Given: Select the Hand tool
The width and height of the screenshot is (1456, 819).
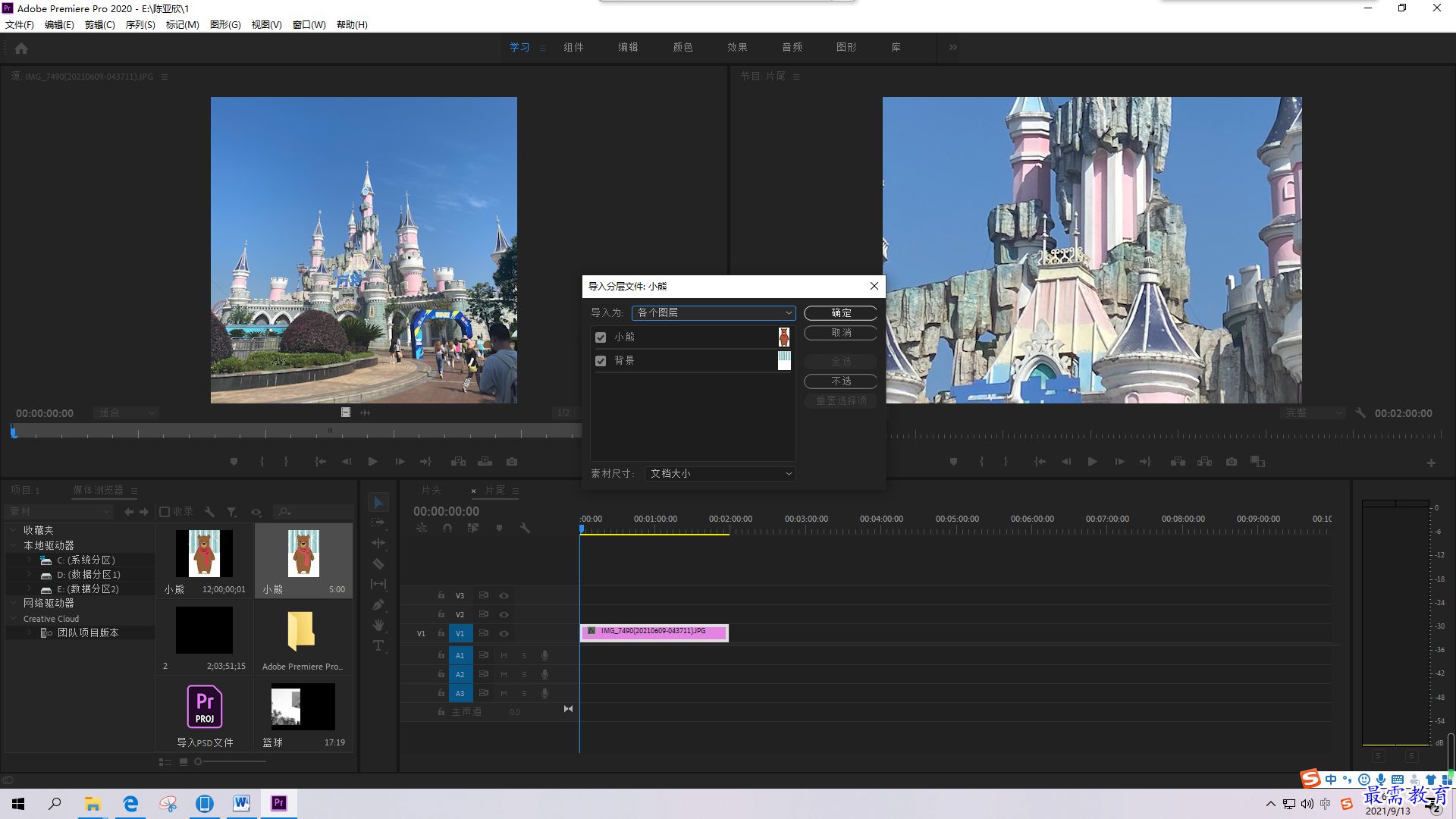Looking at the screenshot, I should pos(378,625).
